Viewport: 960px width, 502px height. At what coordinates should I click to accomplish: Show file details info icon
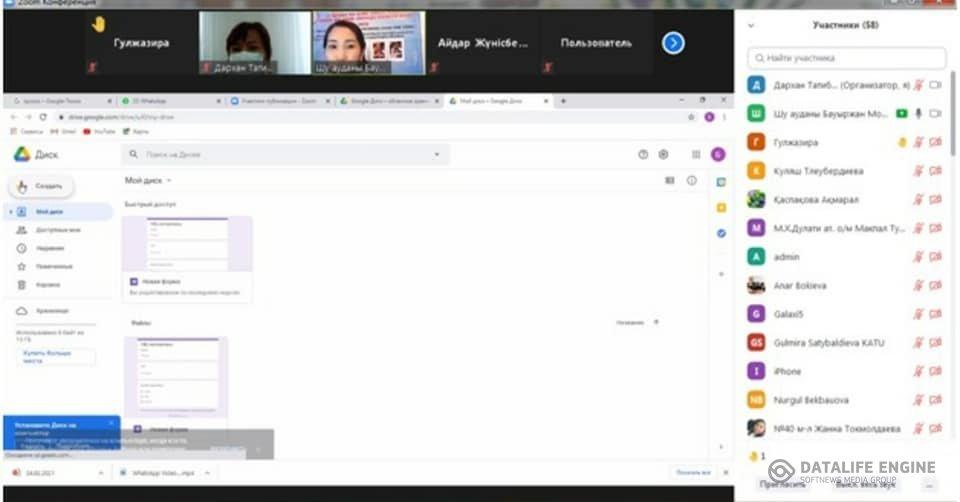click(x=691, y=181)
